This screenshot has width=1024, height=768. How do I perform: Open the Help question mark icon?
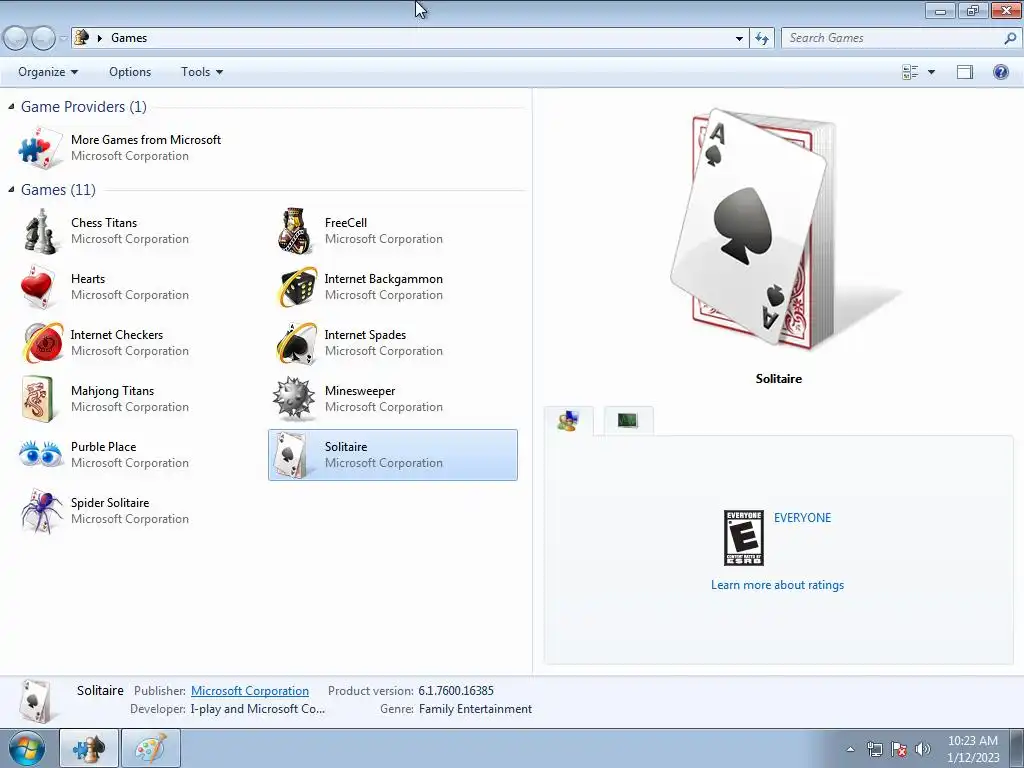[1000, 72]
